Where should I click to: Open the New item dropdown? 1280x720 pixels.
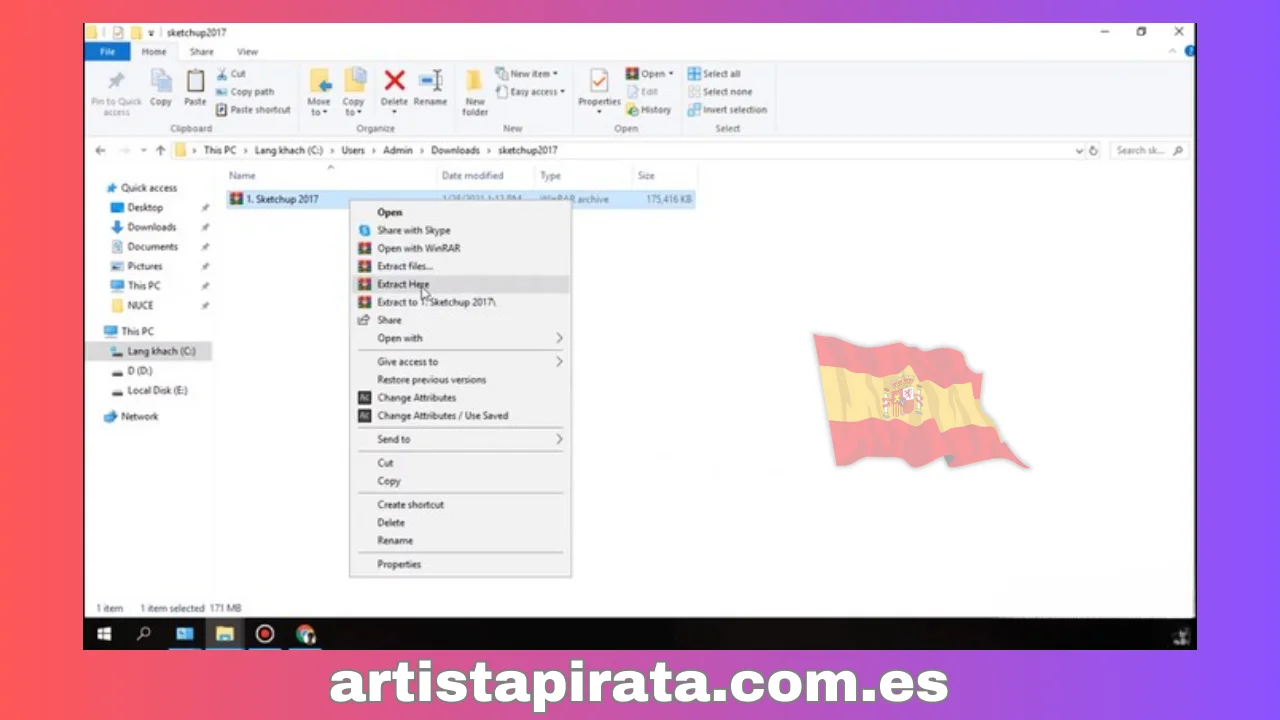527,74
